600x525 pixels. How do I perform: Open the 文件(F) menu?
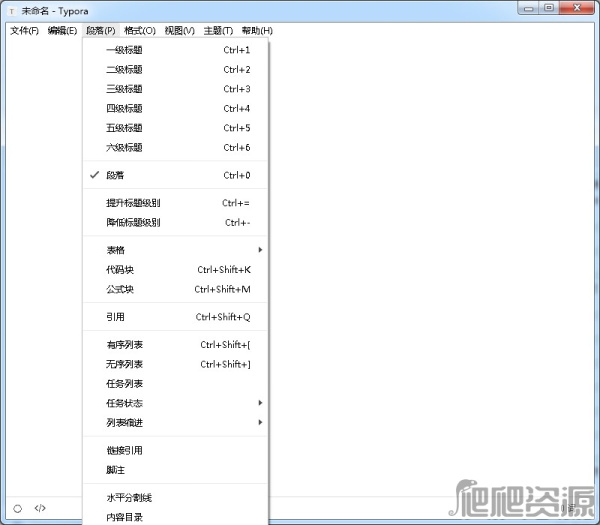(x=24, y=30)
